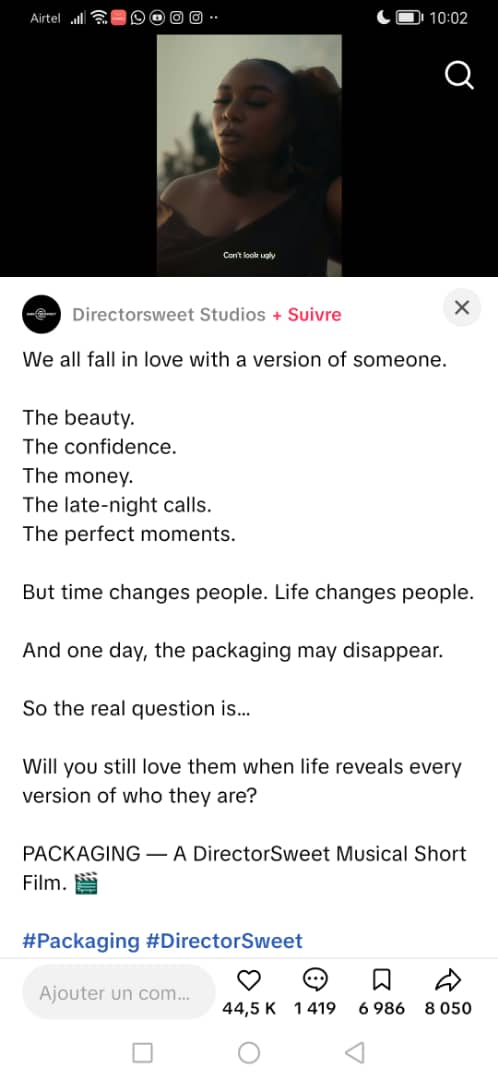Open the #DirectorSweet hashtag

tap(225, 941)
